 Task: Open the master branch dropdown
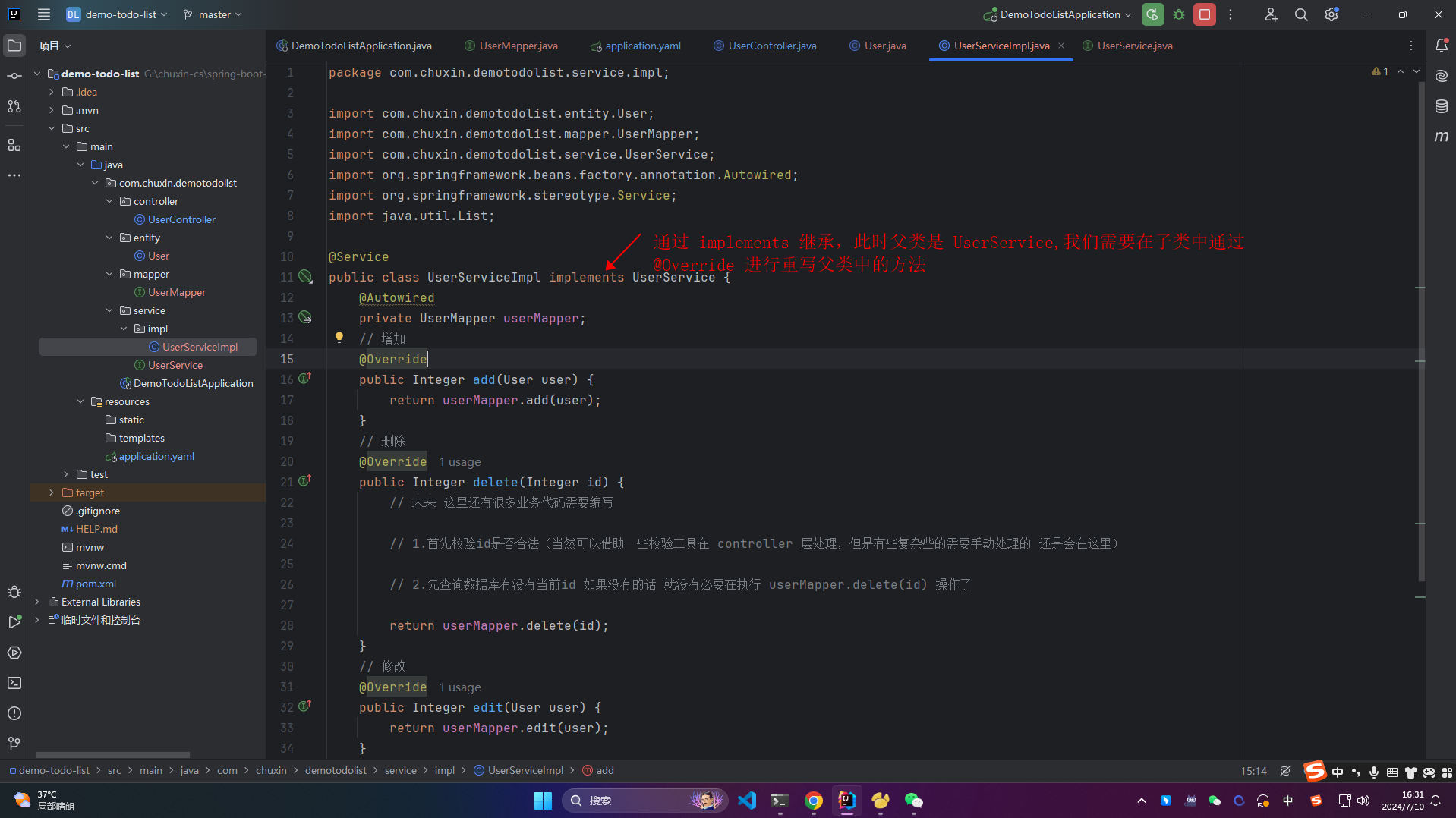point(213,14)
